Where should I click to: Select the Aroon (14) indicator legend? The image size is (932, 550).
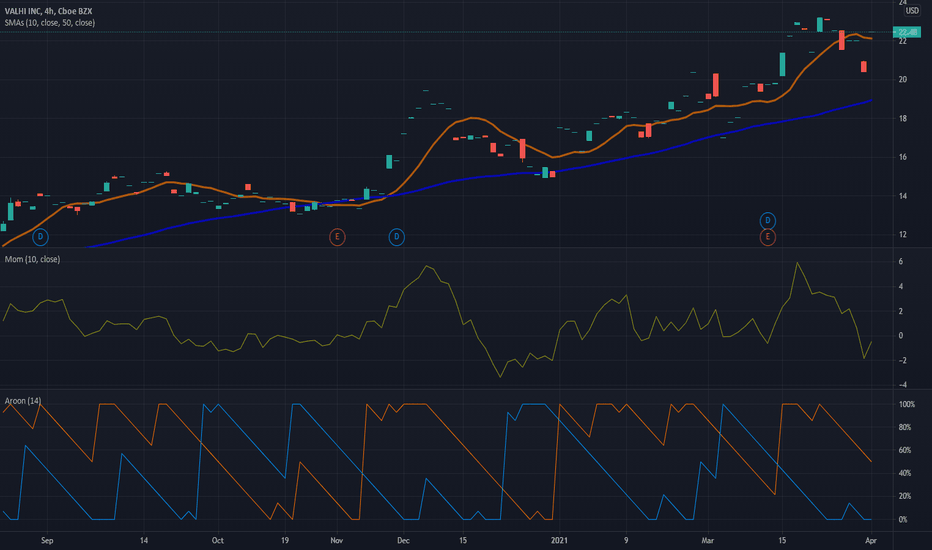point(23,401)
